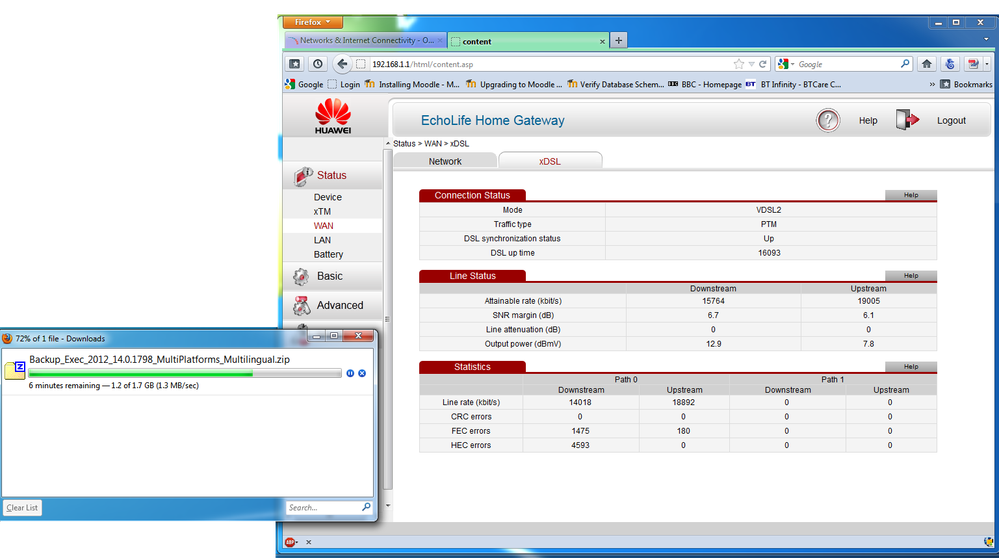The height and width of the screenshot is (558, 999).
Task: Bookmark this page with the star icon
Action: [738, 64]
